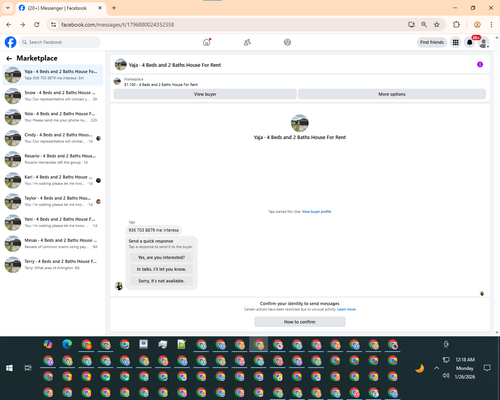View site information icon in address bar
The image size is (500, 400).
tap(53, 24)
